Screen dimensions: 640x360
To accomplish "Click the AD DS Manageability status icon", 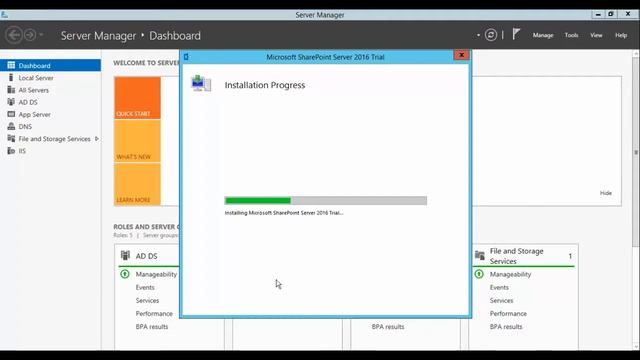I will [125, 274].
